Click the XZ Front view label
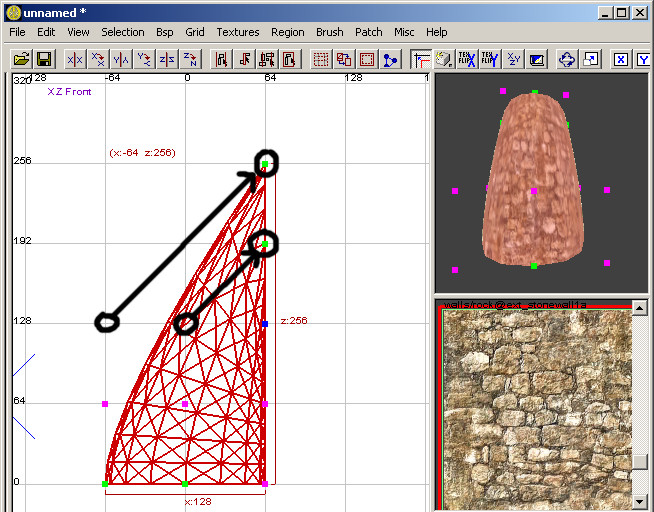654x512 pixels. point(69,92)
